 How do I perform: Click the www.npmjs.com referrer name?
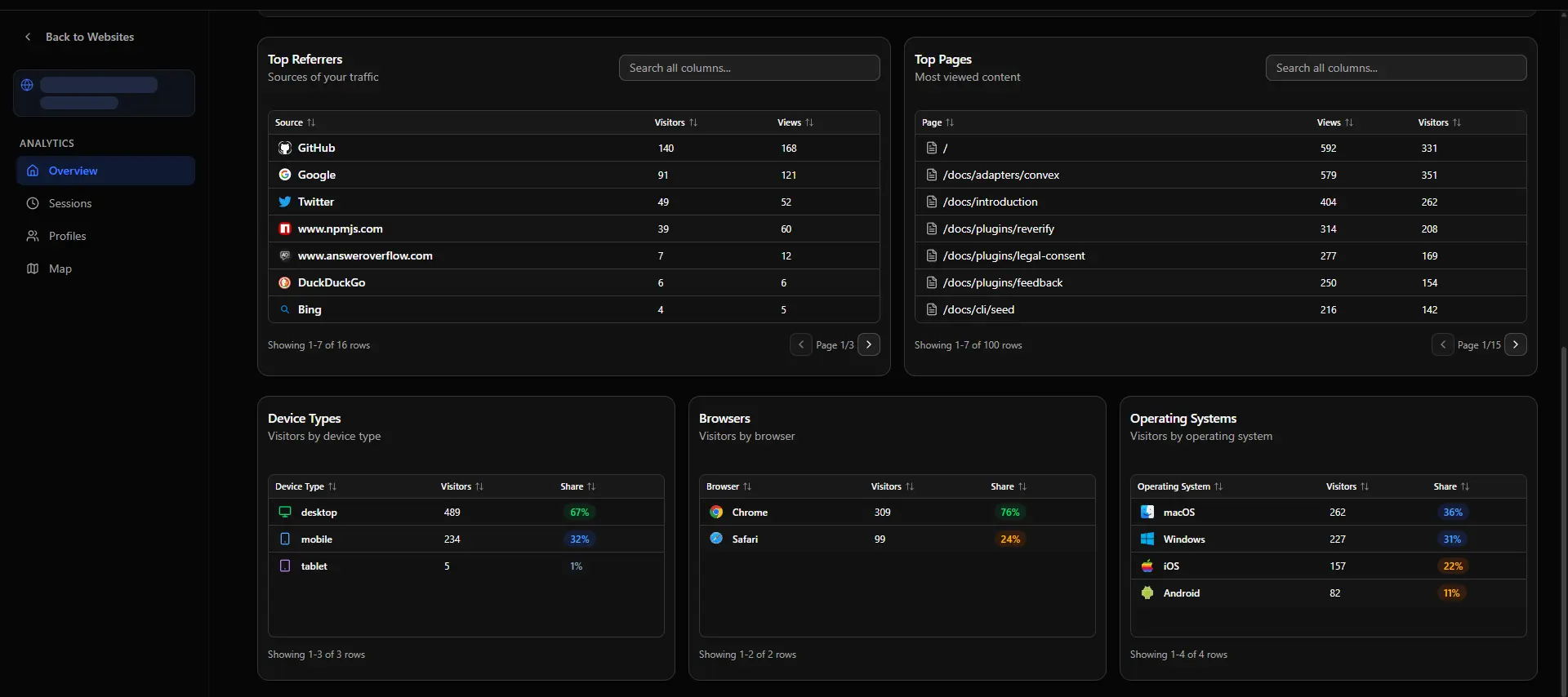340,229
